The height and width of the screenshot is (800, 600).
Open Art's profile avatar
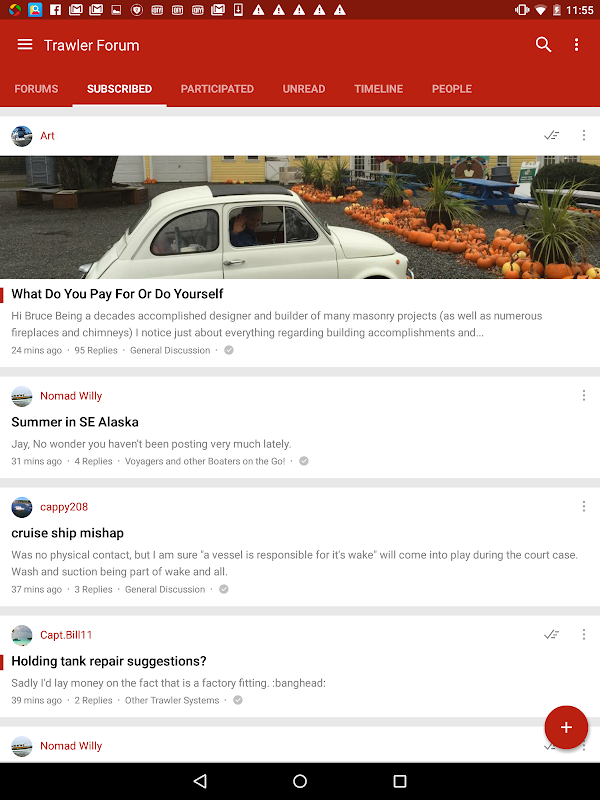coord(22,136)
